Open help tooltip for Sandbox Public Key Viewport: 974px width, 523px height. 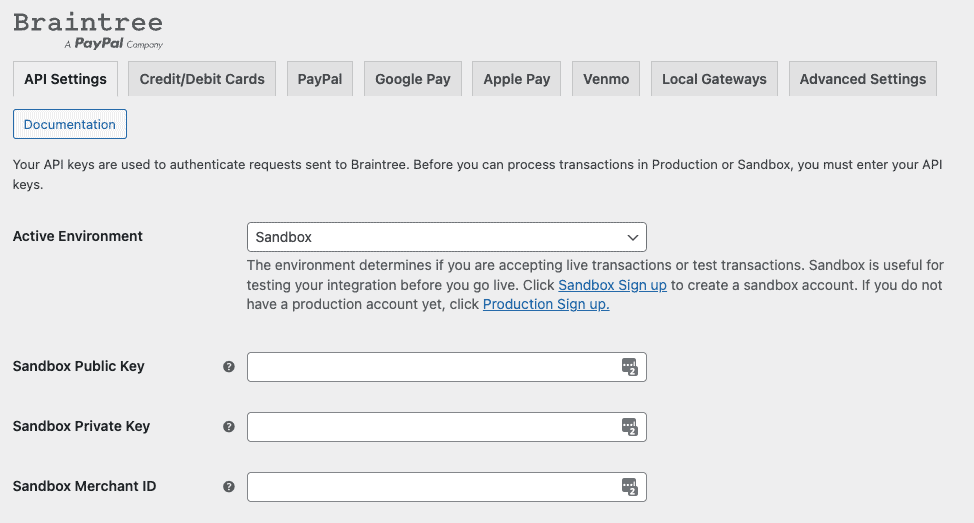pyautogui.click(x=229, y=366)
